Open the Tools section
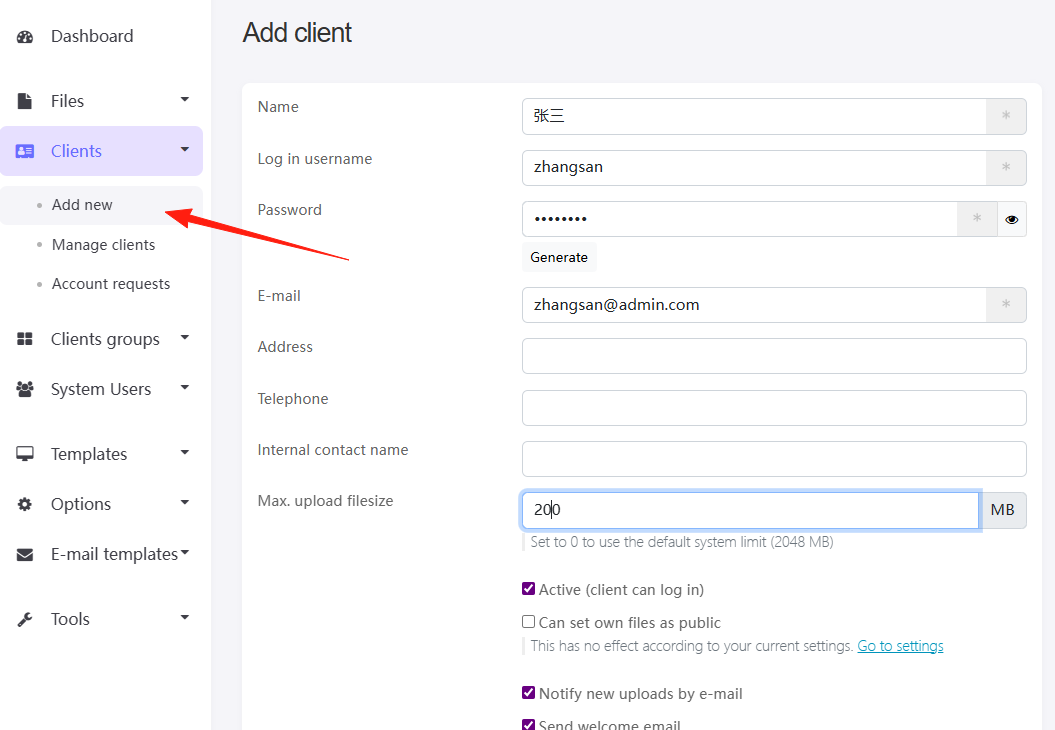 (70, 619)
